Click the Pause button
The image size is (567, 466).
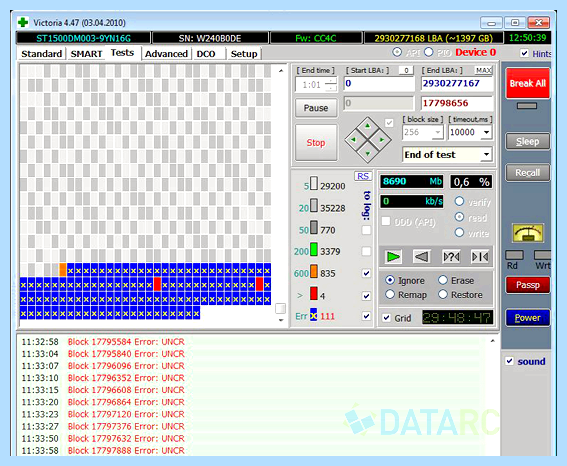point(316,108)
